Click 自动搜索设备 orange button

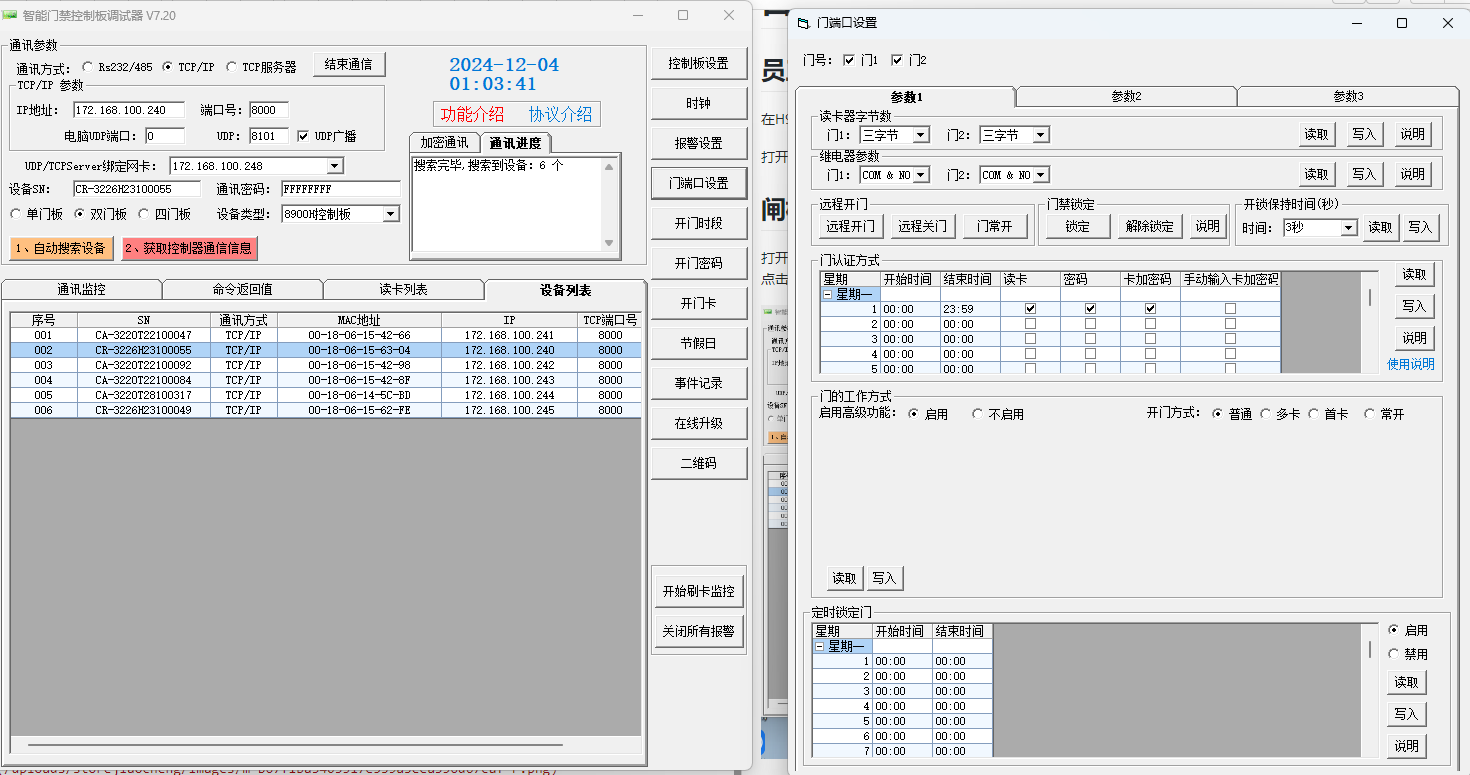59,248
